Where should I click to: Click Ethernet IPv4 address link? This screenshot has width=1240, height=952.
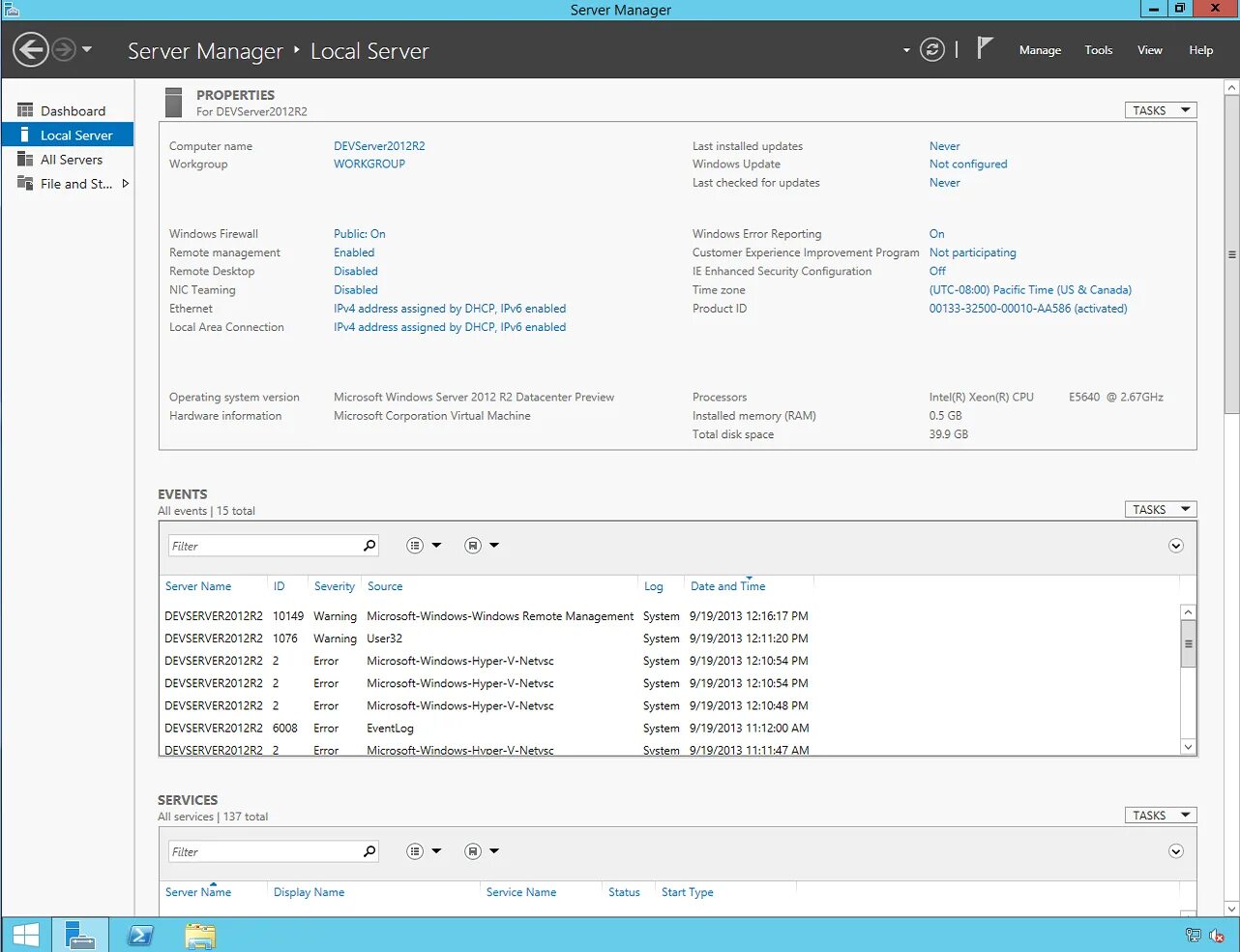click(x=450, y=309)
